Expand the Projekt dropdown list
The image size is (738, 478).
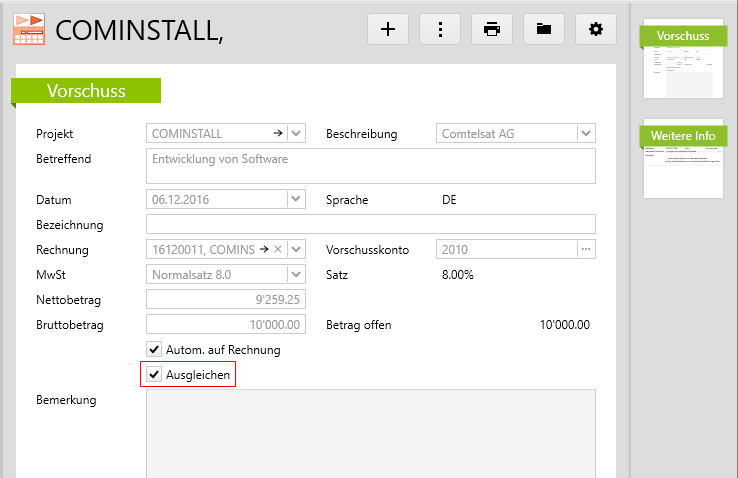296,134
